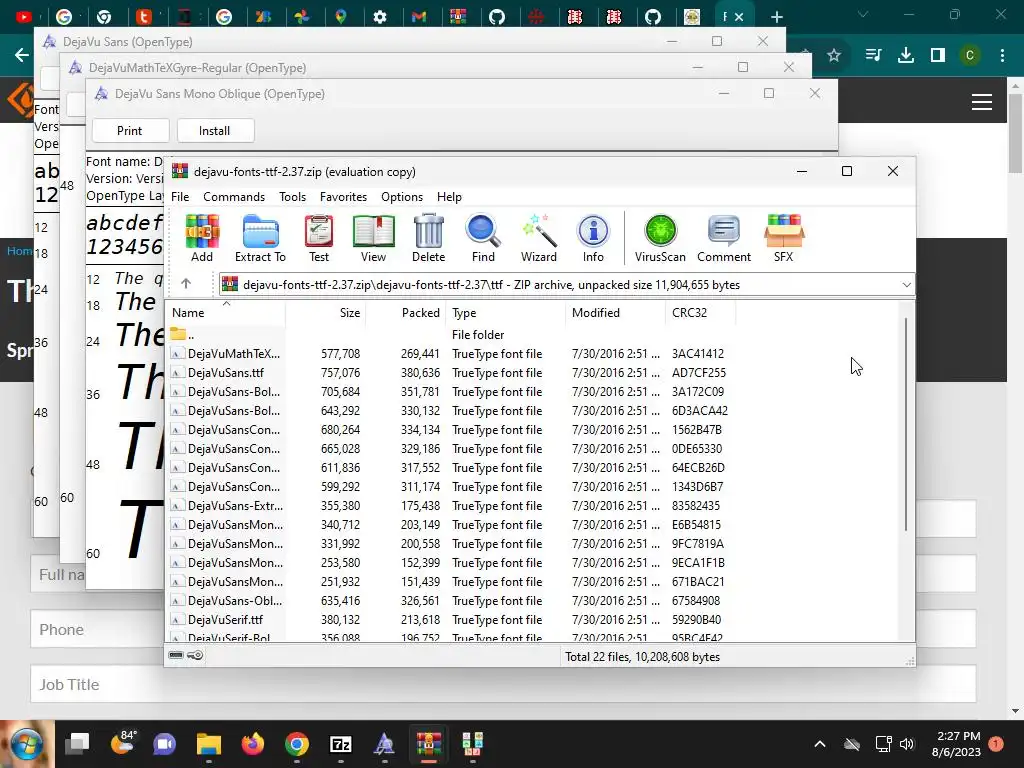Go back with Chrome's back arrow

pyautogui.click(x=22, y=55)
